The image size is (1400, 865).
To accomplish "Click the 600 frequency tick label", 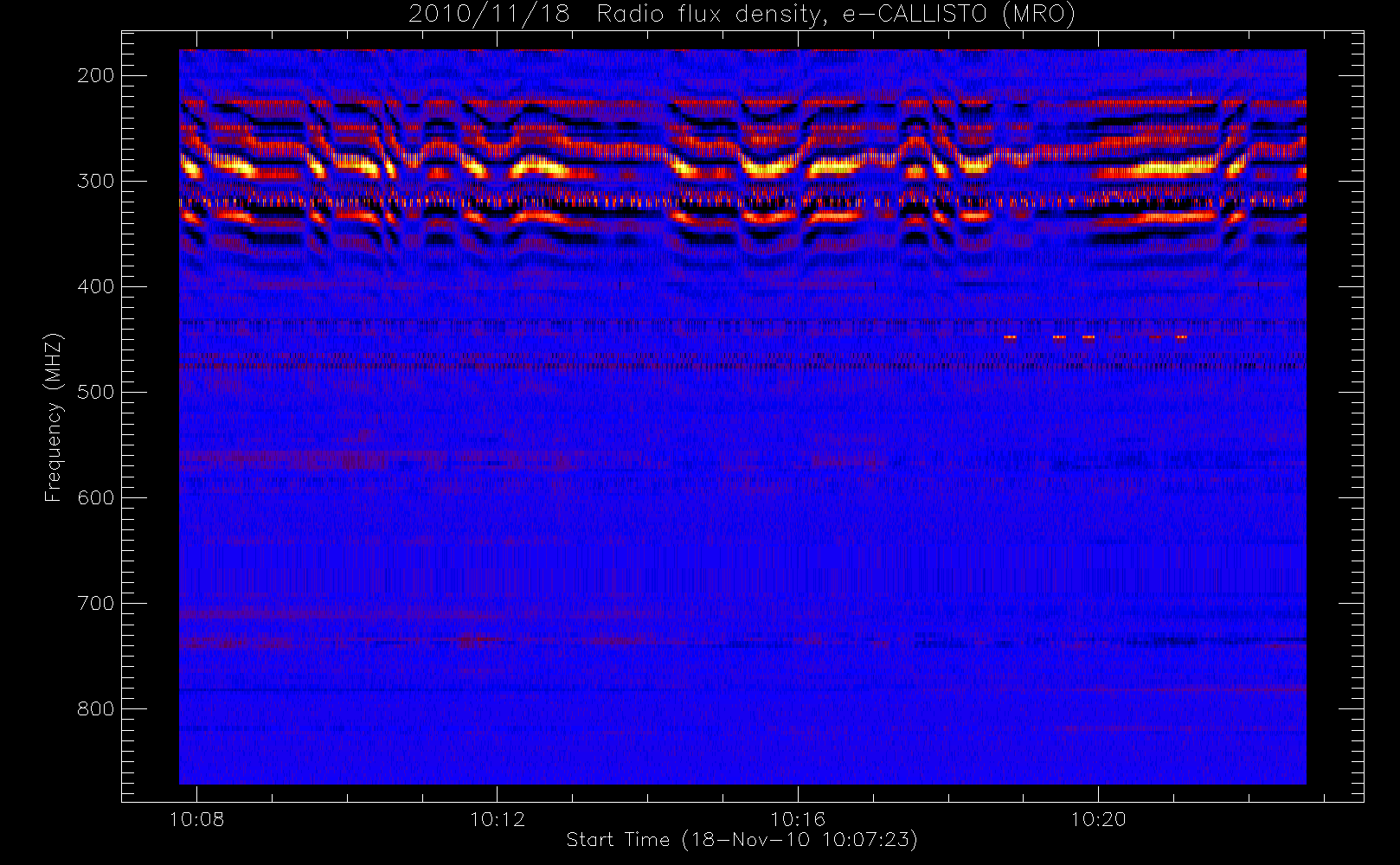I will [96, 497].
